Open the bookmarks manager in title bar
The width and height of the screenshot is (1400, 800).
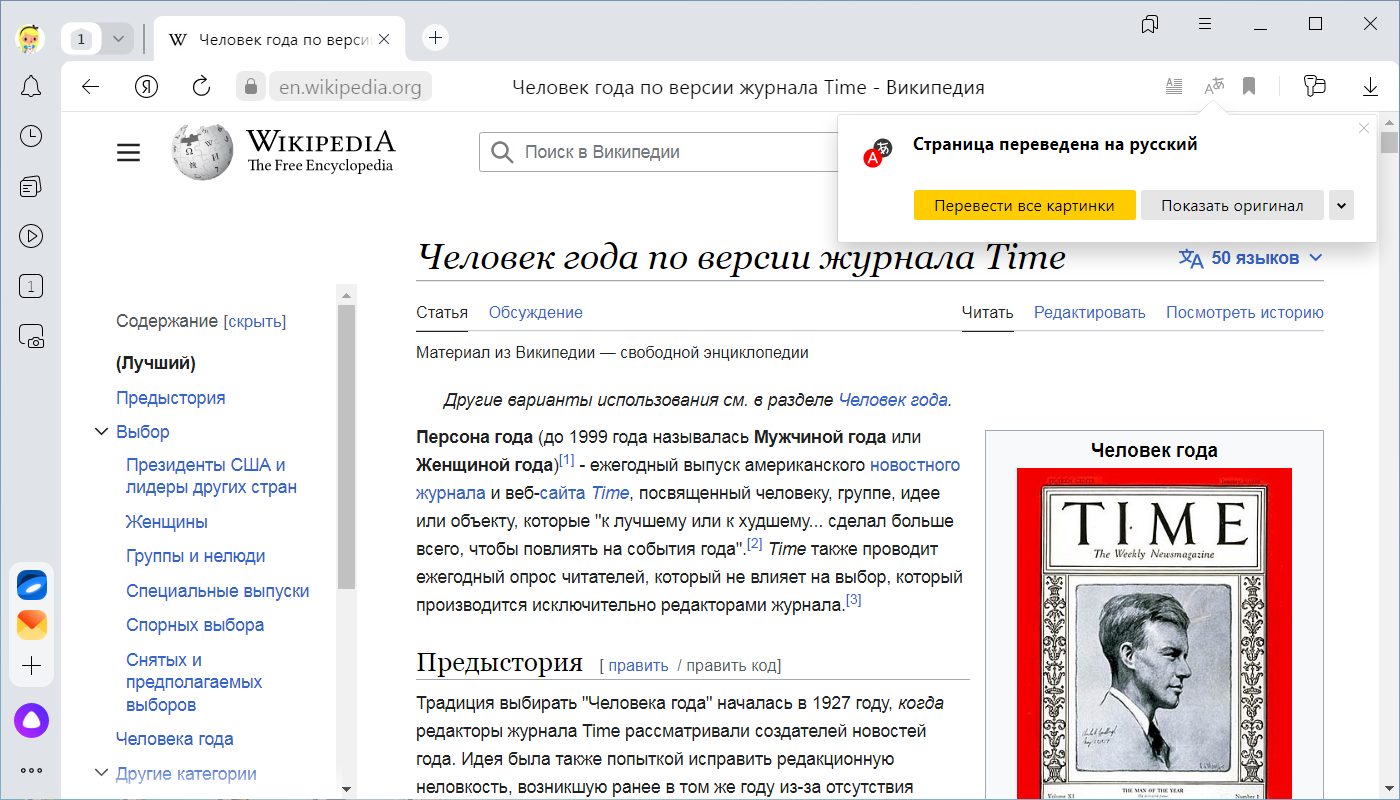pos(1149,24)
